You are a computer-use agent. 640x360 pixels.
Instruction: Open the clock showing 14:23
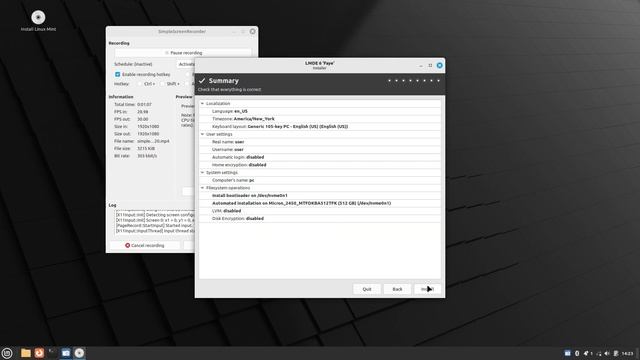pos(627,353)
